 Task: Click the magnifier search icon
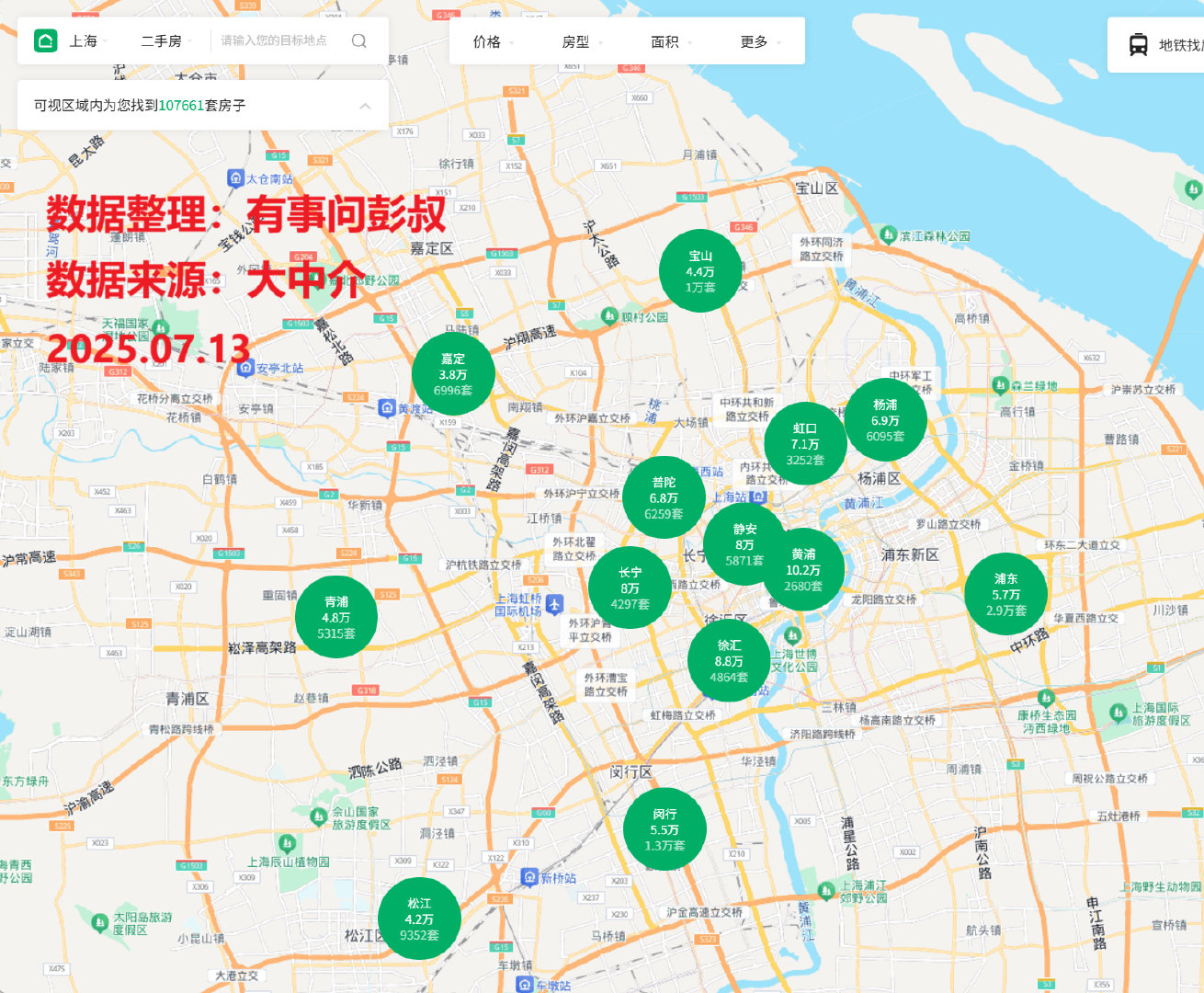tap(359, 40)
